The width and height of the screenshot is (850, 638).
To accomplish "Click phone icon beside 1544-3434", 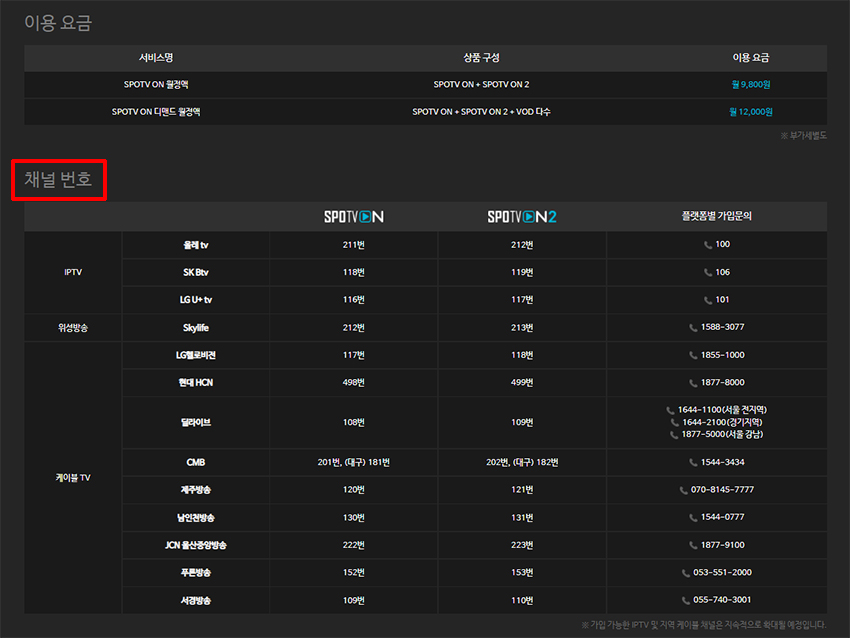I will click(x=693, y=463).
